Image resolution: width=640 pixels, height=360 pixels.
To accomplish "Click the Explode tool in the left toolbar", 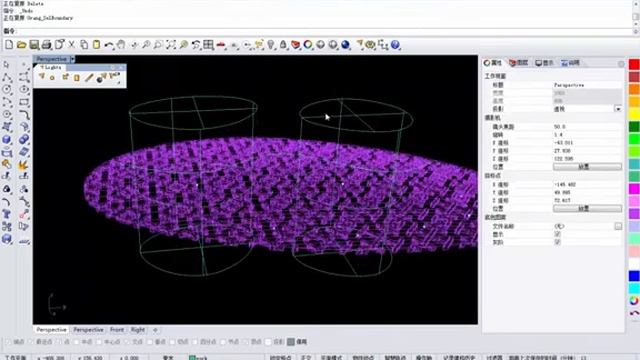I will coord(23,165).
